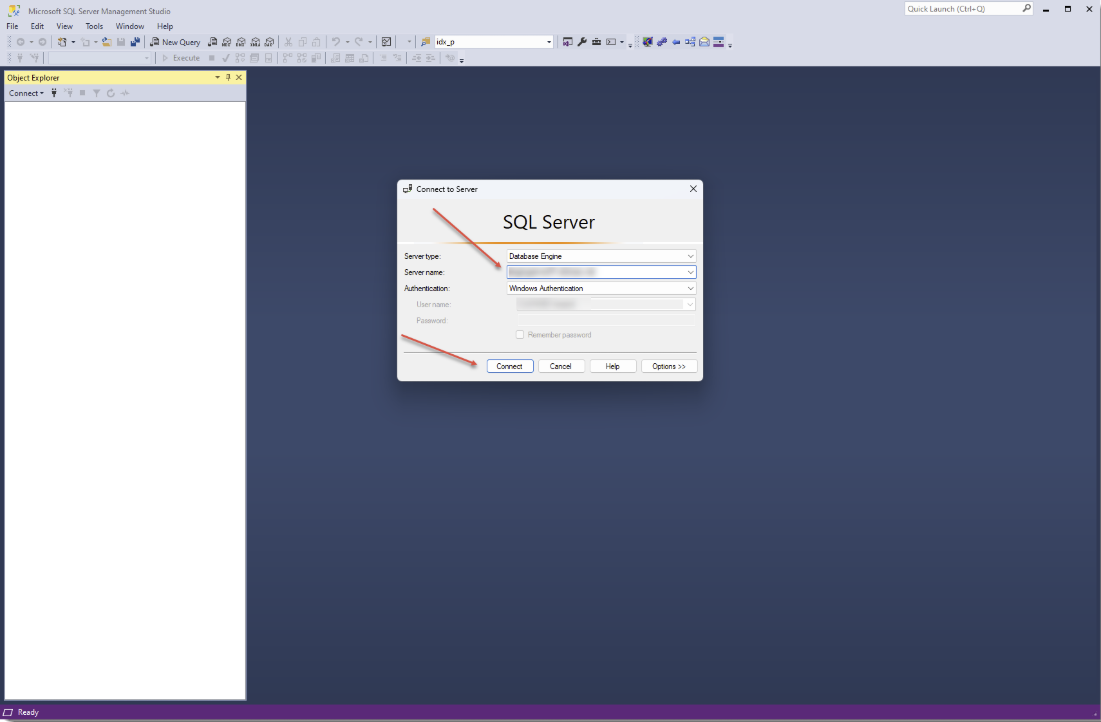Open the Server name combo box arrow
Screen dimensions: 1101x722
[x=690, y=273]
